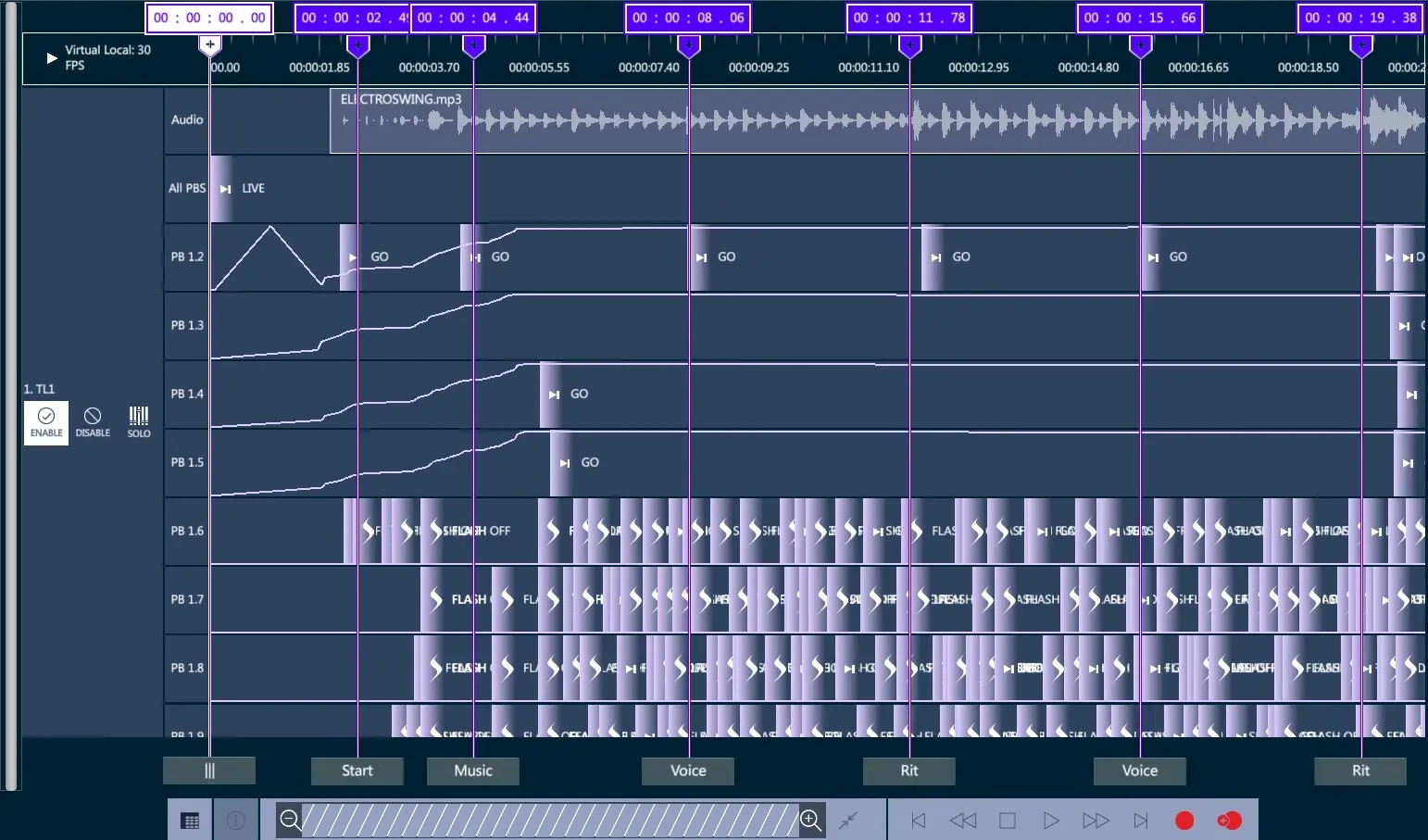The image size is (1428, 840).
Task: Click the marker flag at 00:00:04.44
Action: tap(474, 45)
